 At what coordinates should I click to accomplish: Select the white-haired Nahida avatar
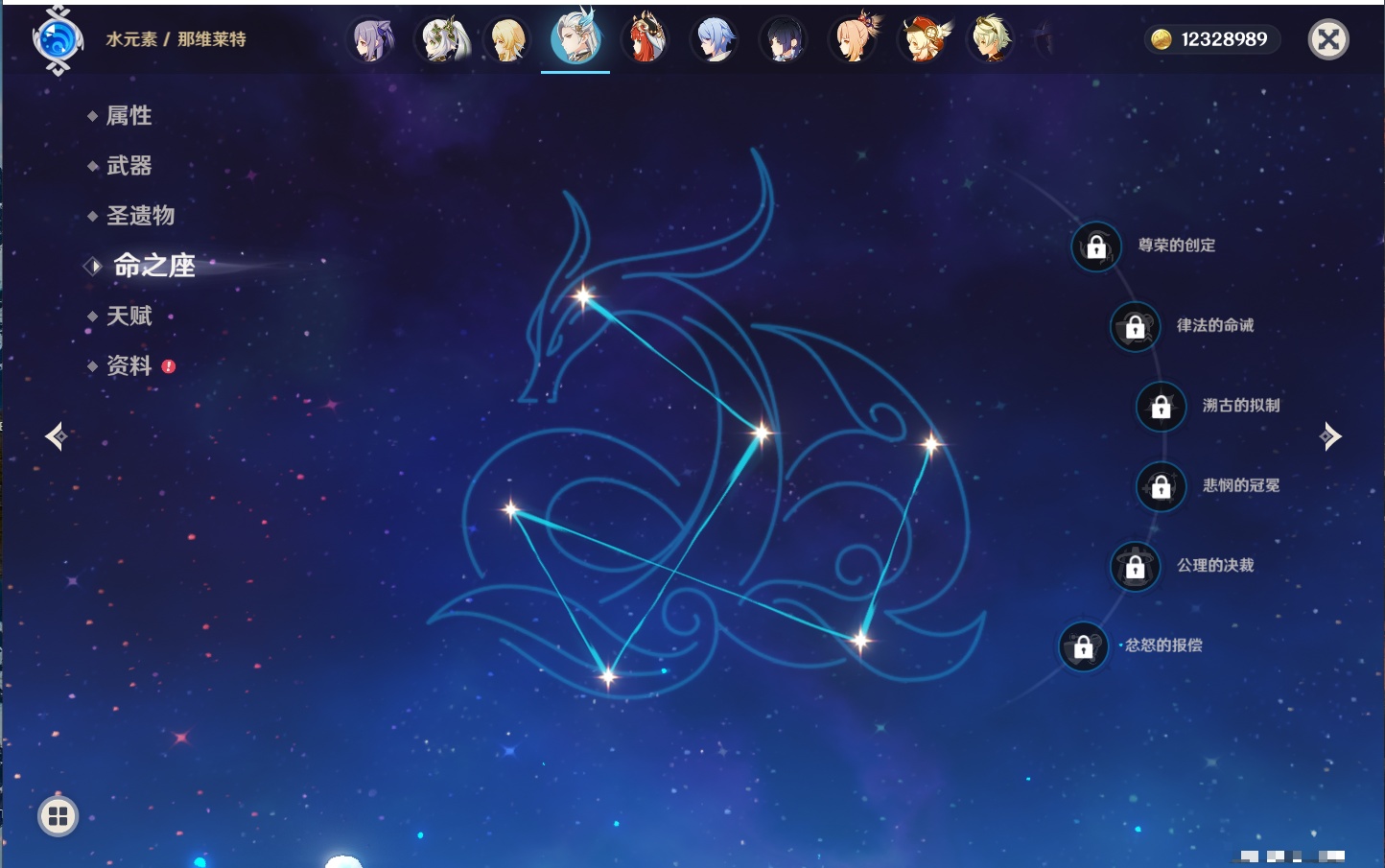(440, 40)
